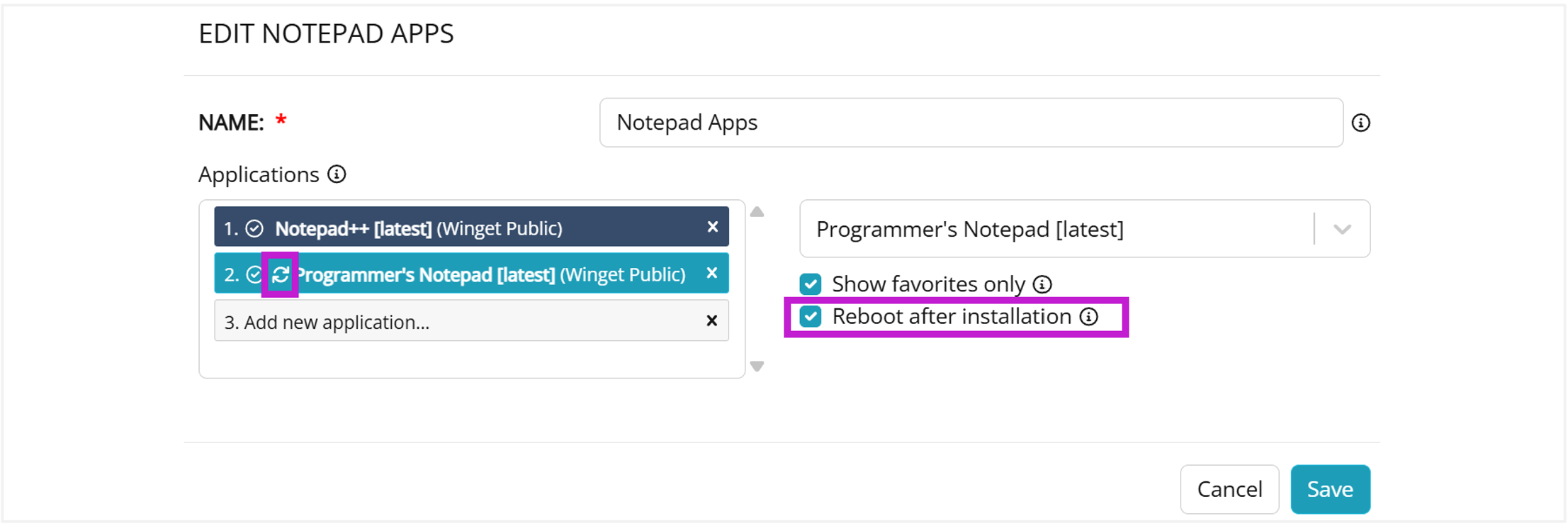The height and width of the screenshot is (526, 1568).
Task: Click the info icon next to Applications
Action: pos(337,174)
